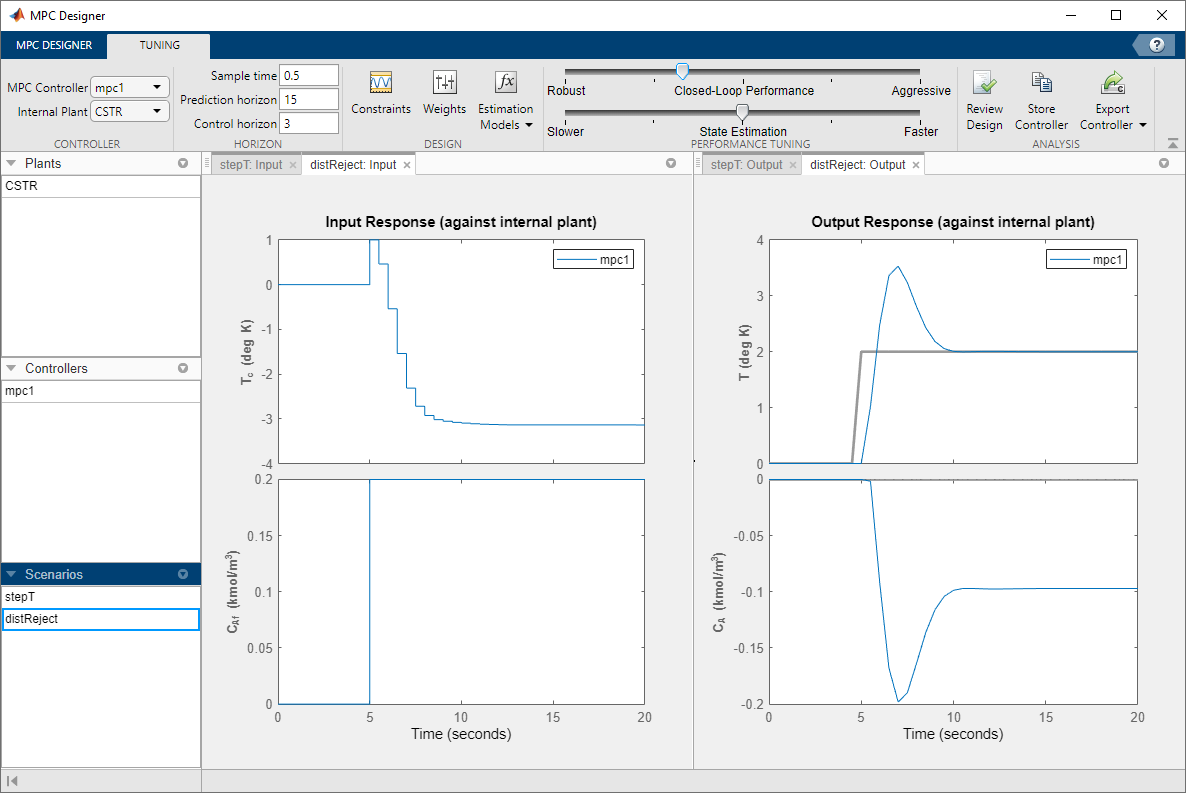Store the current controller

click(x=1041, y=96)
